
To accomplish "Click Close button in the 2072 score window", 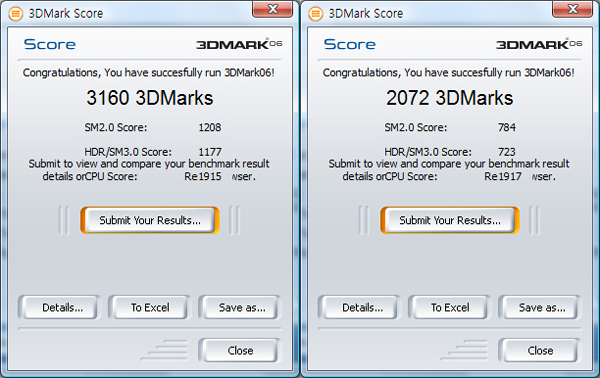I will pyautogui.click(x=540, y=350).
